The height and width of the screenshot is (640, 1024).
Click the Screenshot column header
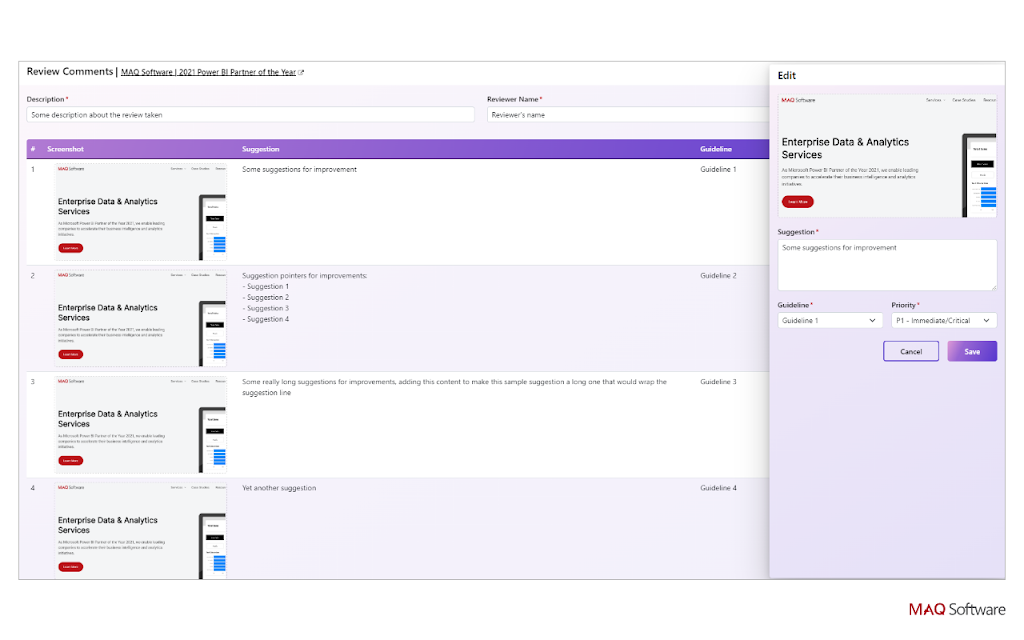point(65,150)
